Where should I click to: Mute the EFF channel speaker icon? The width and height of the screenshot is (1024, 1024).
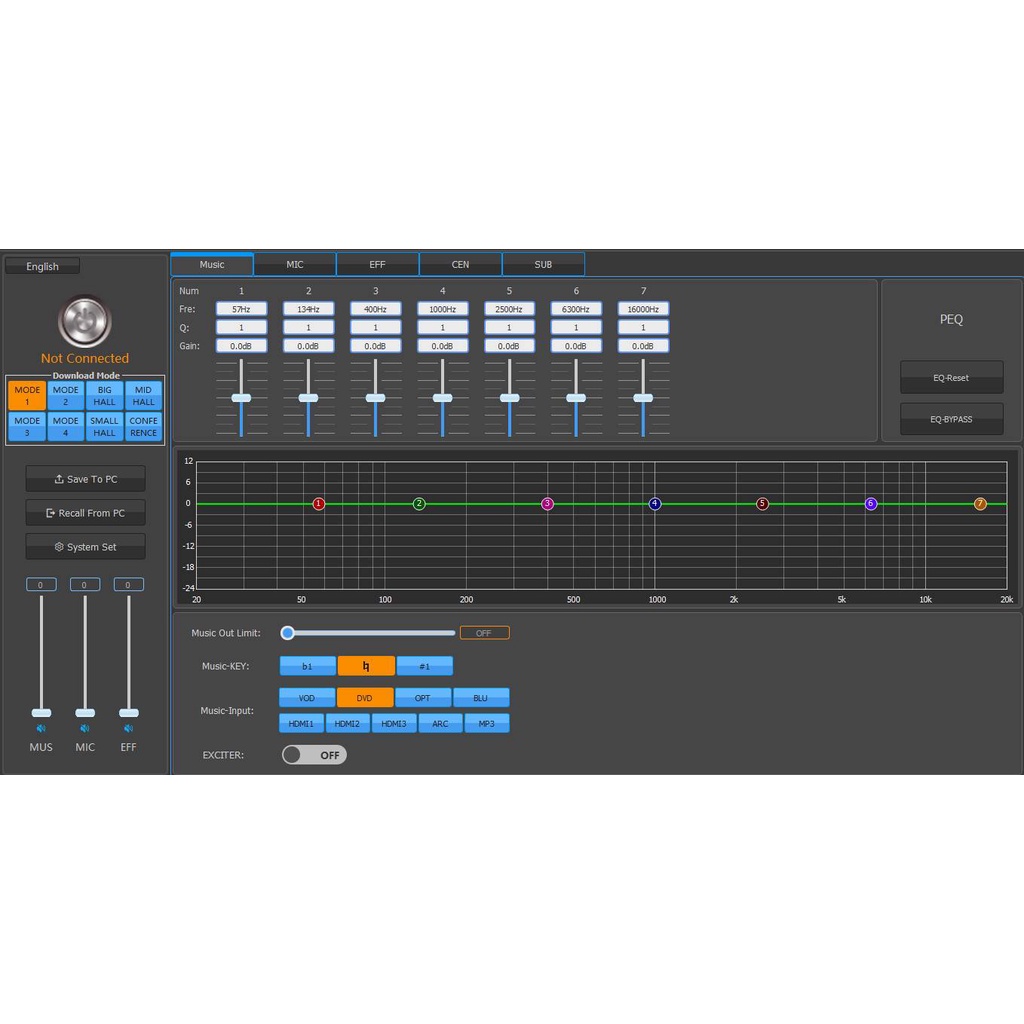point(128,729)
